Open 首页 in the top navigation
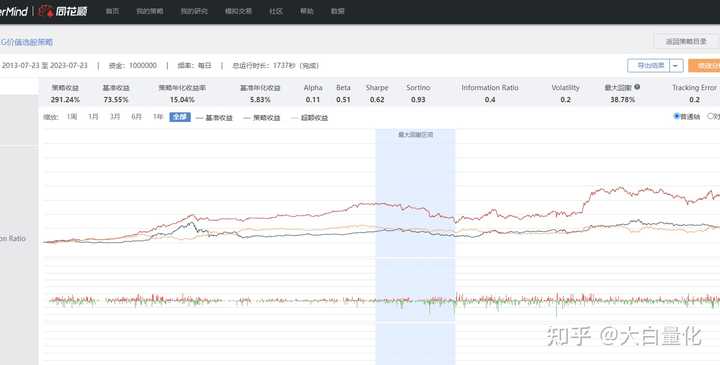 112,11
